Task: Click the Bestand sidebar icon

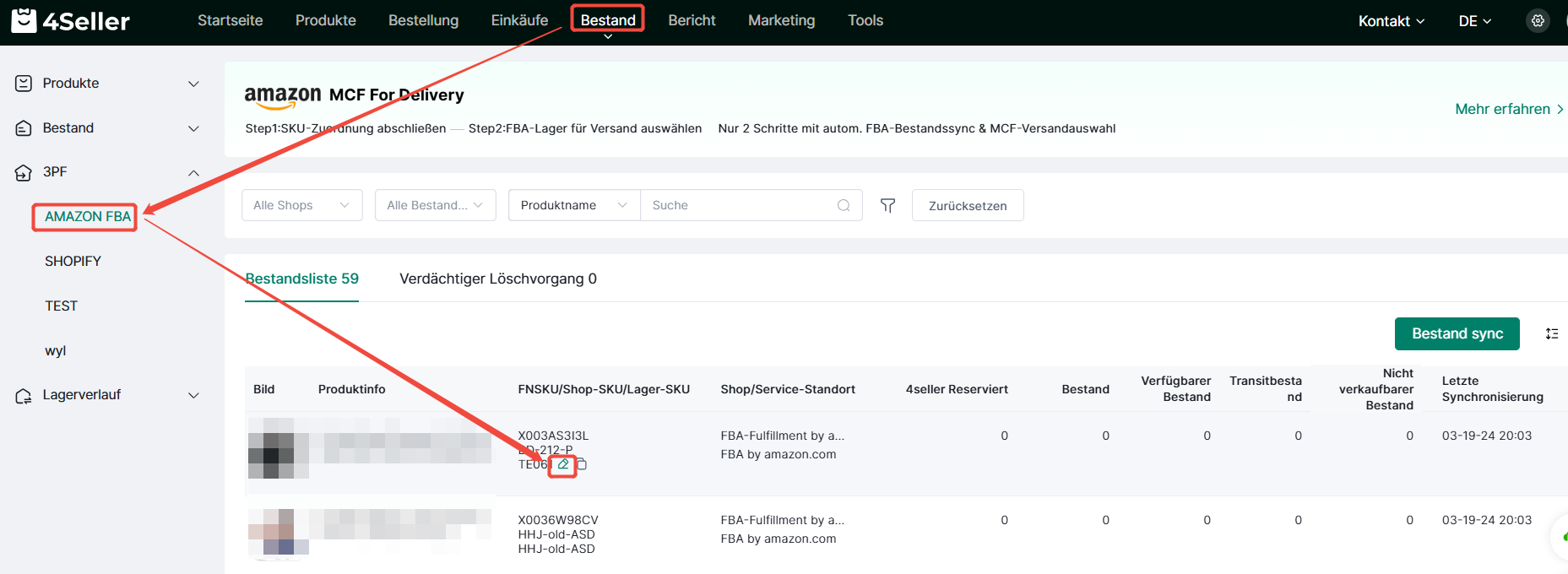Action: pyautogui.click(x=24, y=127)
